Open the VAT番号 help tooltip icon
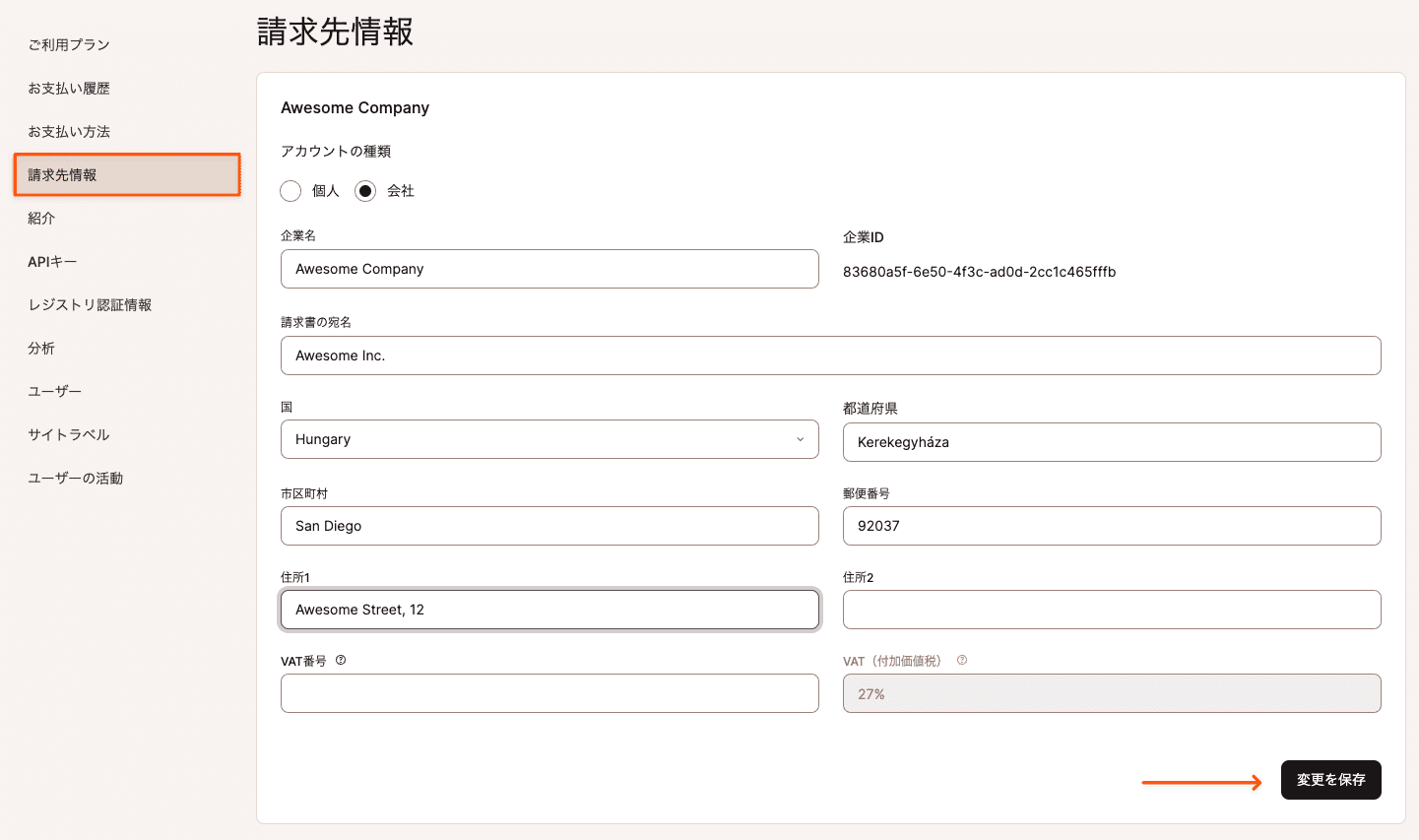Image resolution: width=1419 pixels, height=840 pixels. (x=340, y=660)
